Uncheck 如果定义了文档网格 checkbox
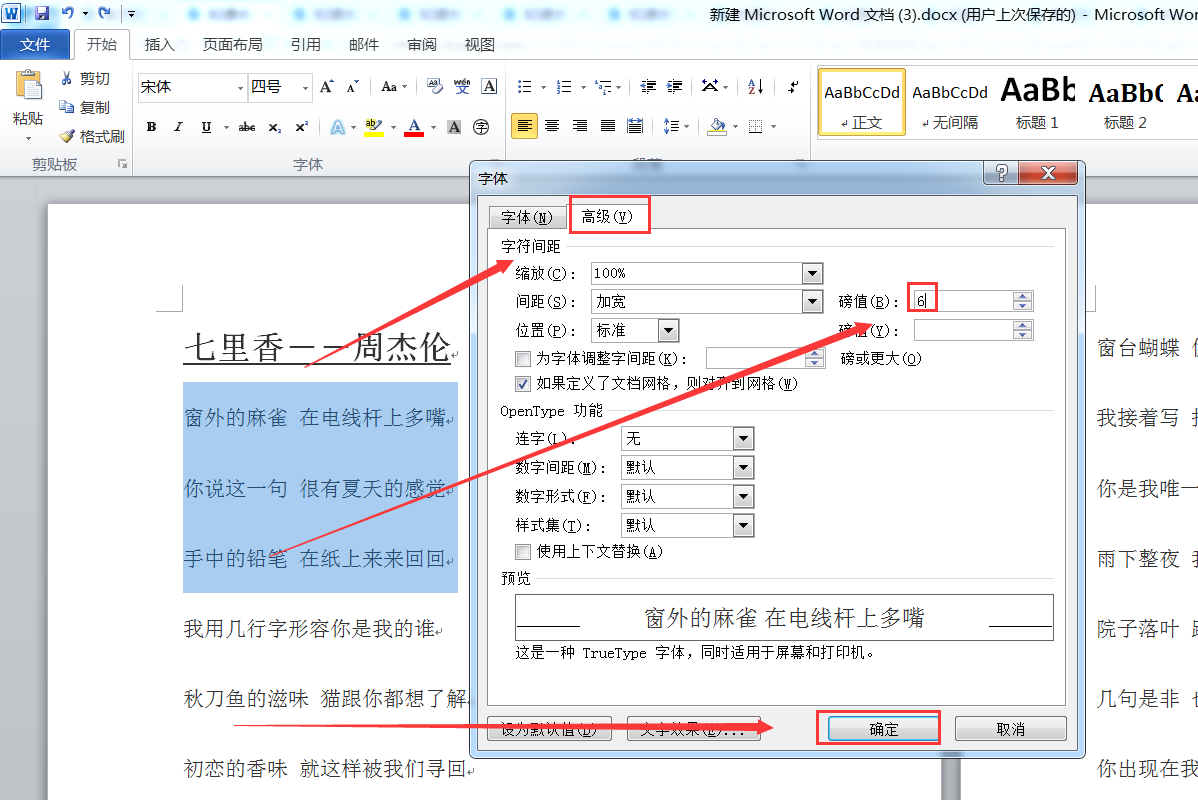This screenshot has height=800, width=1198. pyautogui.click(x=523, y=384)
